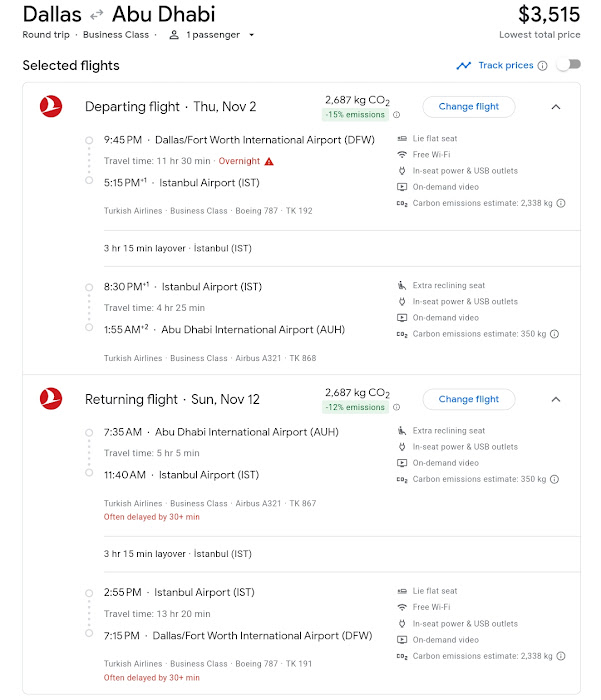Screen dimensions: 601x700
Task: Click the Lie flat seat icon for TK 192
Action: tap(402, 139)
